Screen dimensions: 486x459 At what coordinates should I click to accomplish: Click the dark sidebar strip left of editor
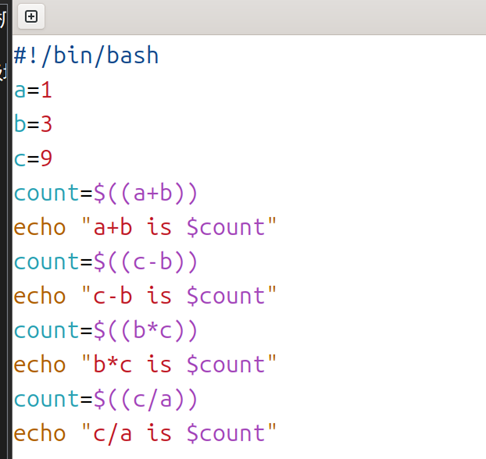6,233
